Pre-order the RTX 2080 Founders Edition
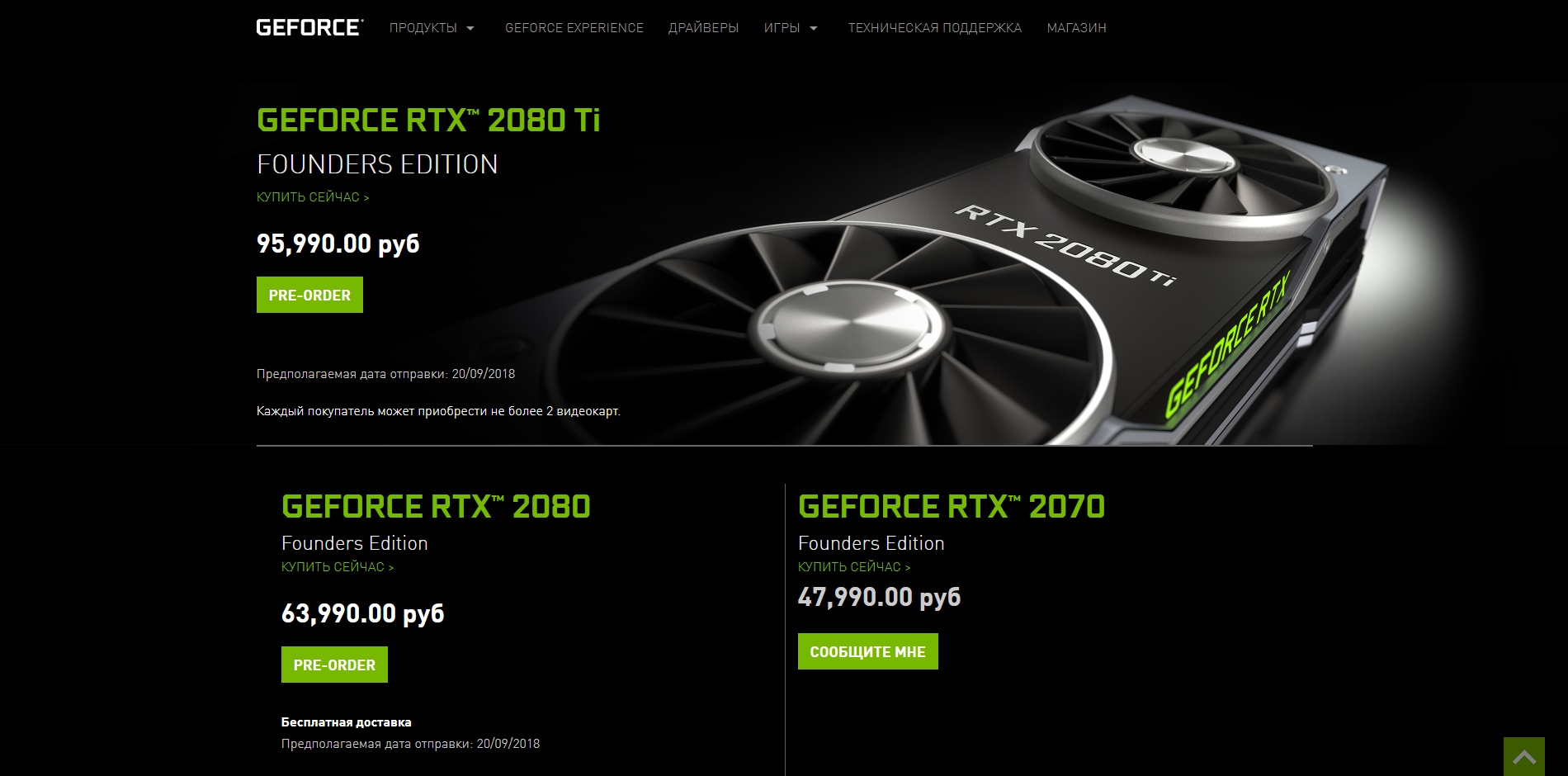1568x776 pixels. [x=334, y=665]
